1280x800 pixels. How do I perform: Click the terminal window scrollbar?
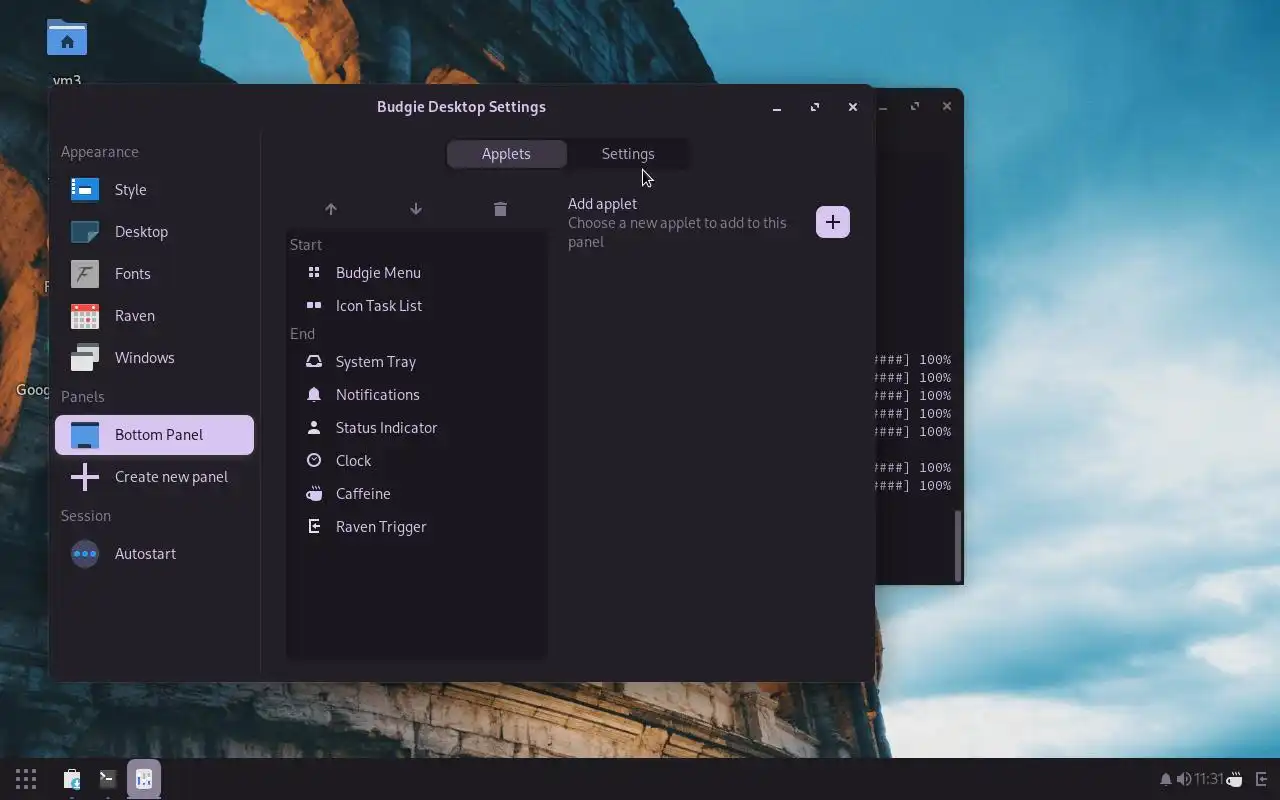tap(957, 546)
